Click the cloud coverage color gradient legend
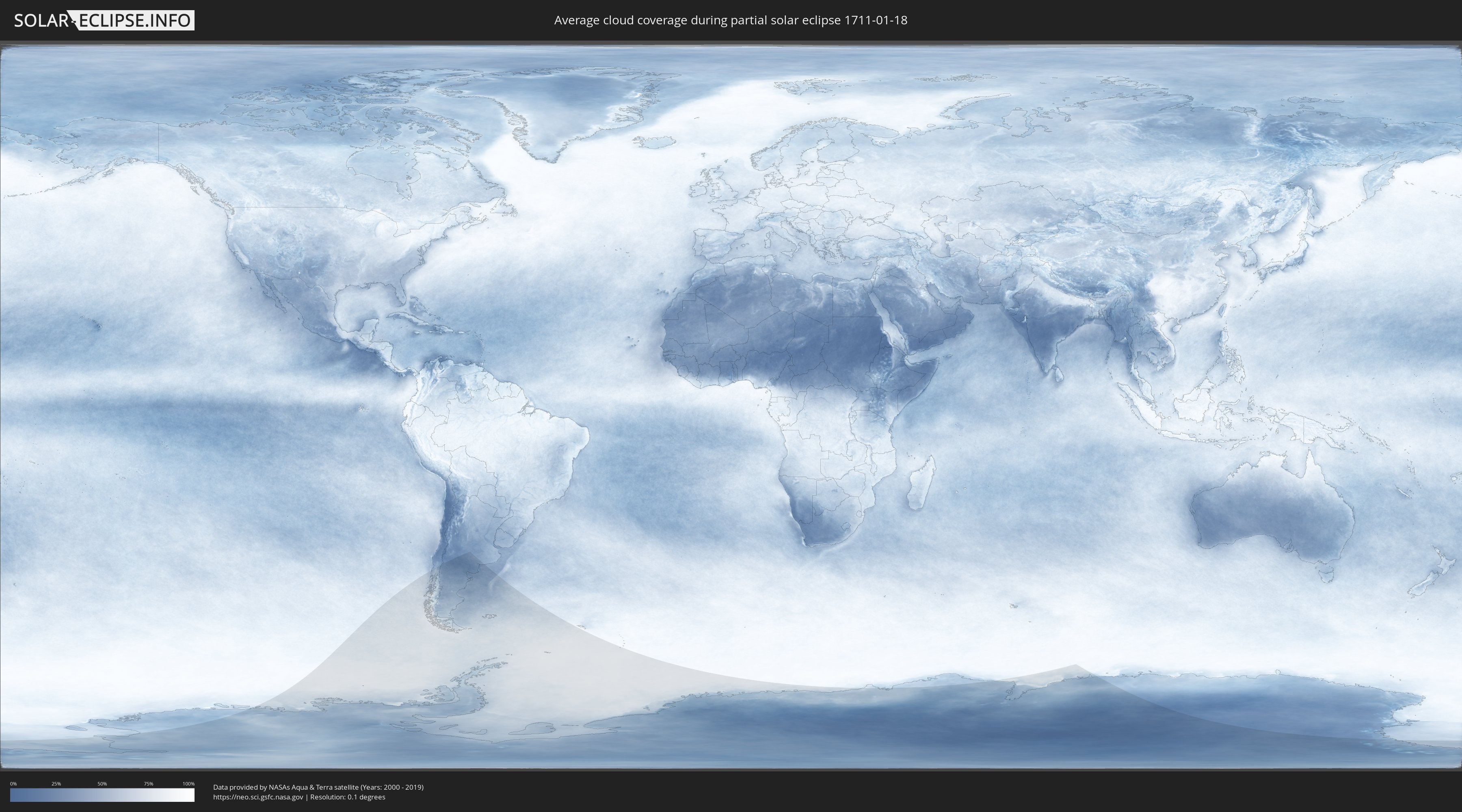 (x=102, y=795)
